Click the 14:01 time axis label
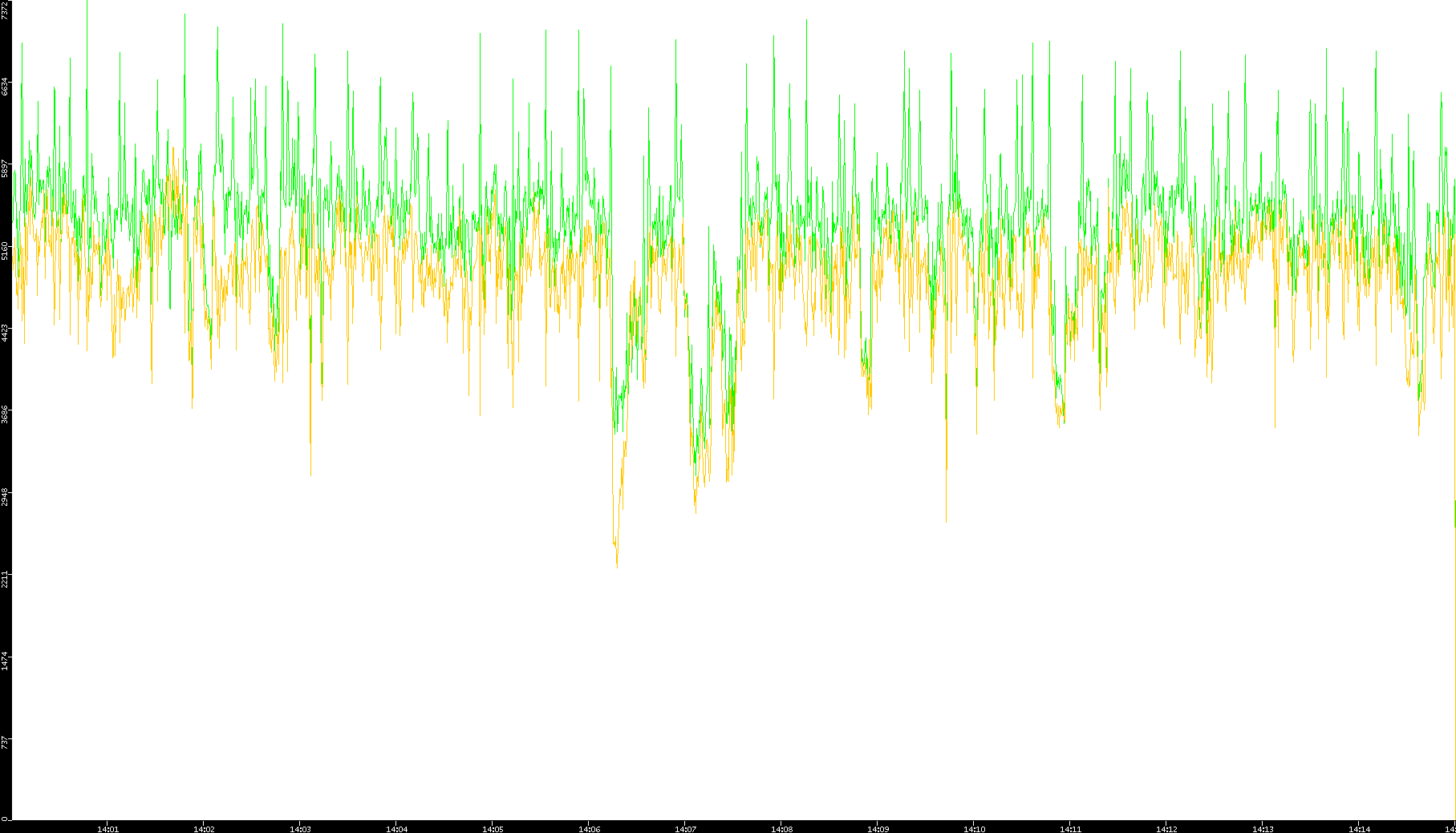The height and width of the screenshot is (833, 1456). point(107,829)
